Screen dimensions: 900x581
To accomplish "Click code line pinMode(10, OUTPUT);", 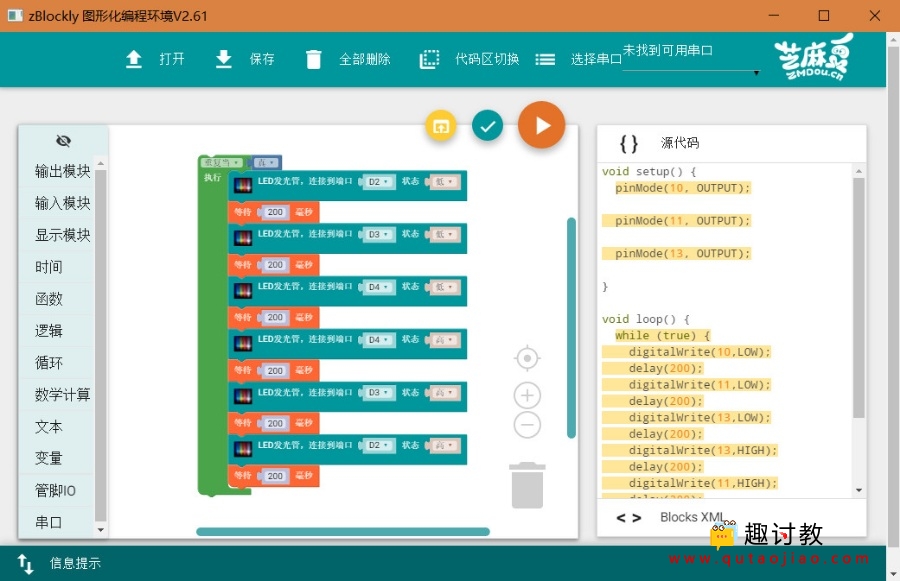I will [x=682, y=188].
